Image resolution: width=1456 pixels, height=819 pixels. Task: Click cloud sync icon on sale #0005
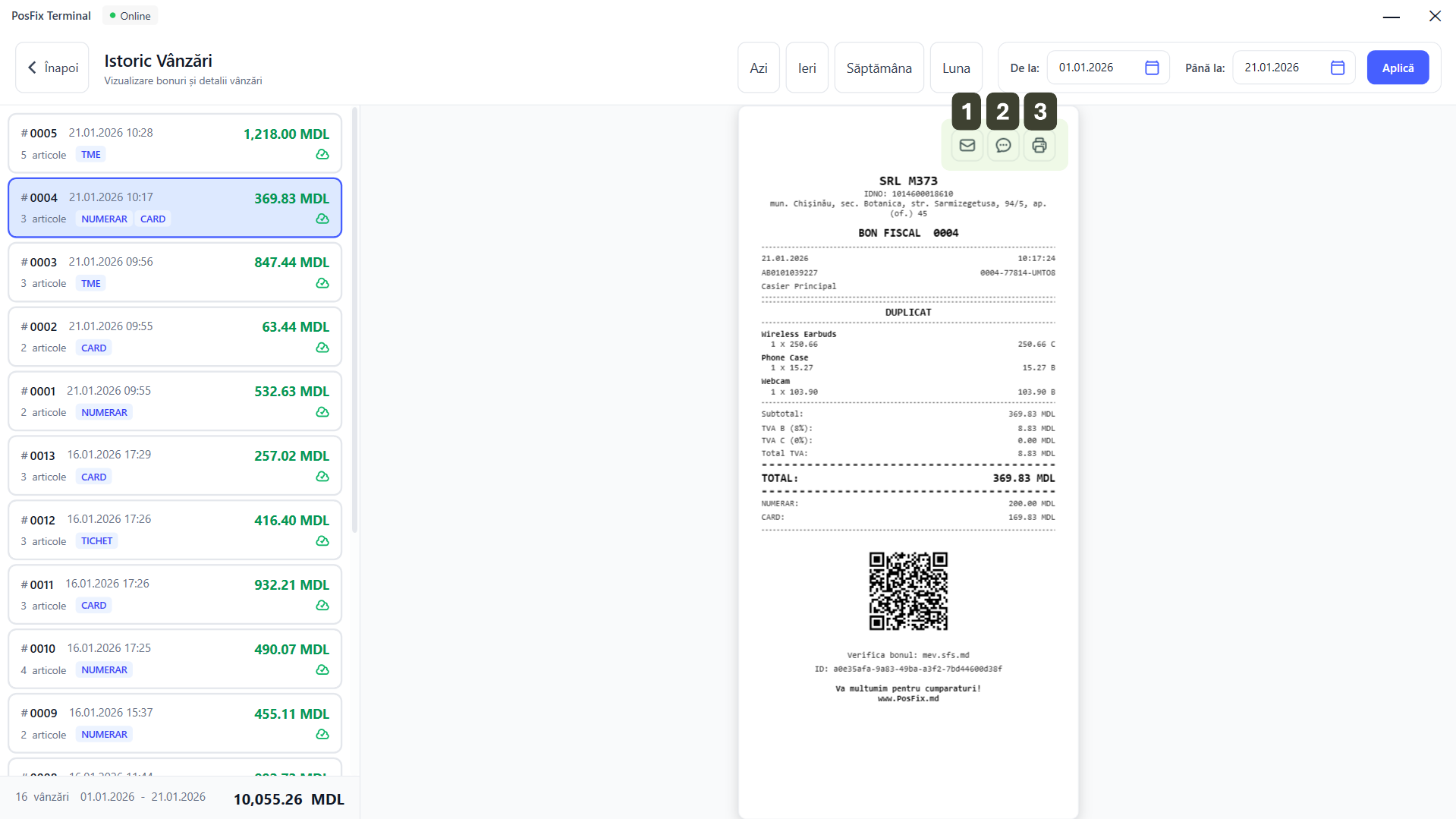(x=322, y=155)
